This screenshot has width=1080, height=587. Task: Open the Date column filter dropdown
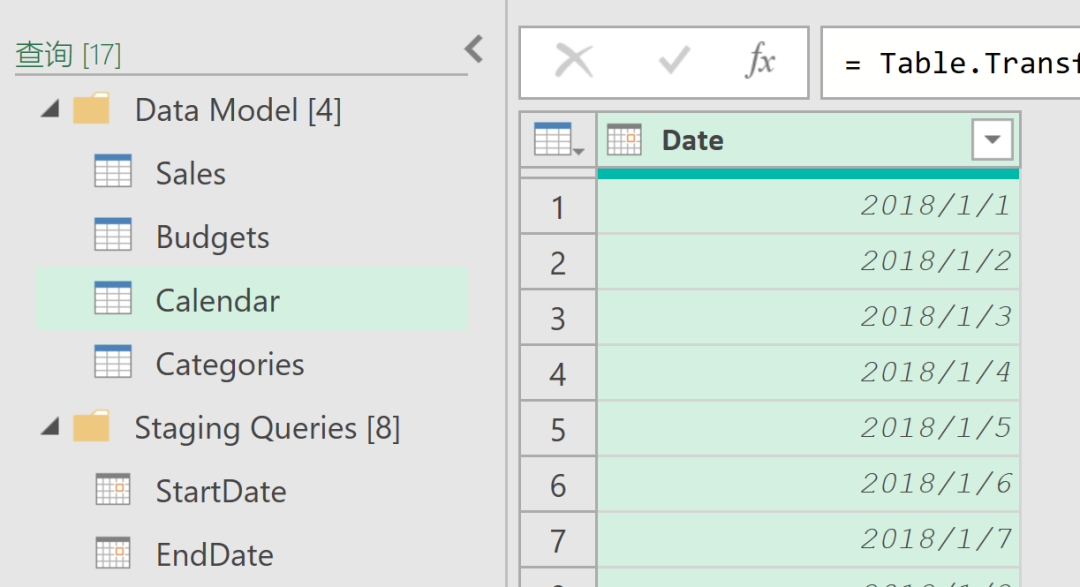pyautogui.click(x=992, y=140)
